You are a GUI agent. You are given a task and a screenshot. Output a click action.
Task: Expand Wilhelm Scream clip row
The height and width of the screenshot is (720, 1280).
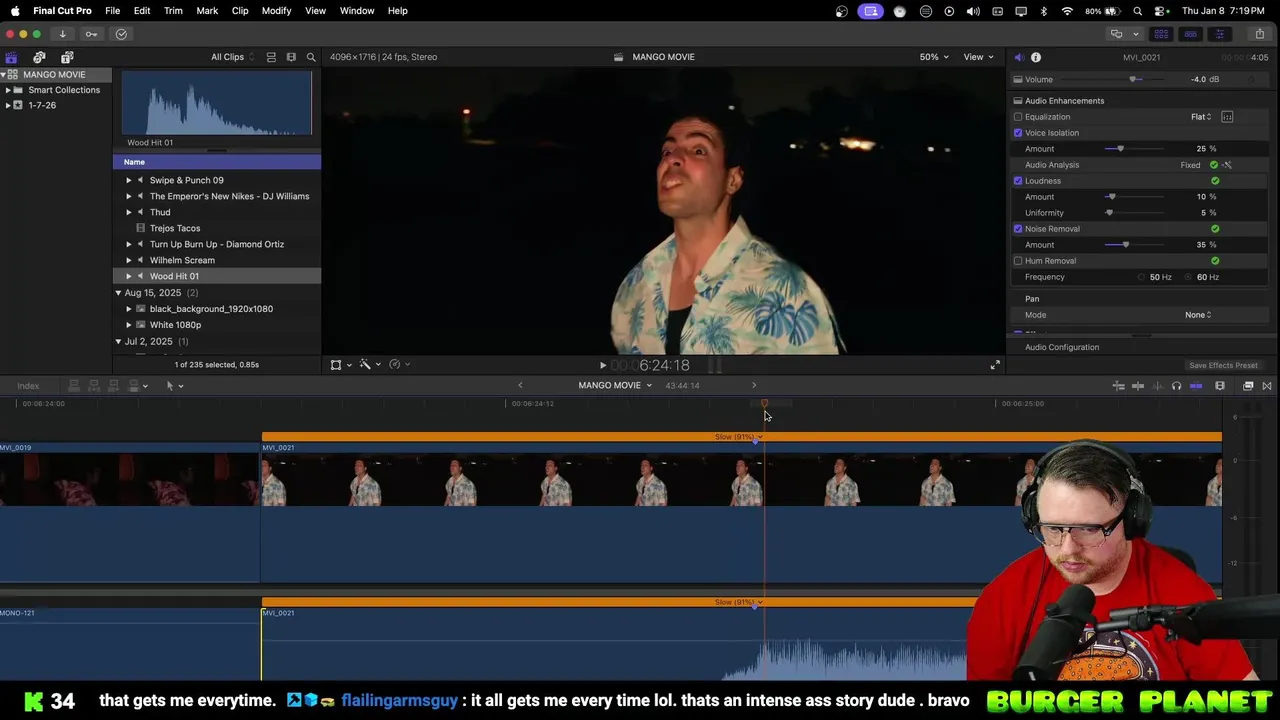pyautogui.click(x=128, y=260)
